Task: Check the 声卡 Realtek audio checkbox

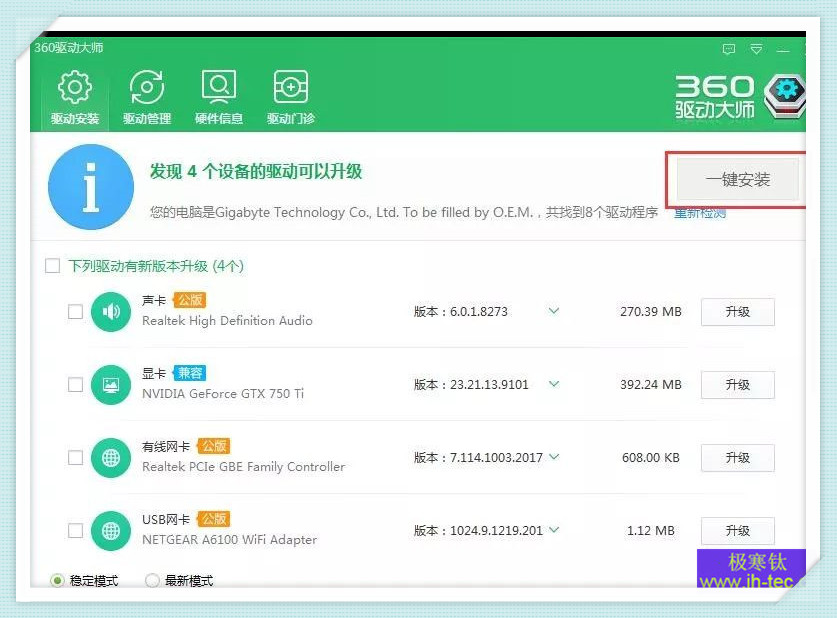Action: 75,312
